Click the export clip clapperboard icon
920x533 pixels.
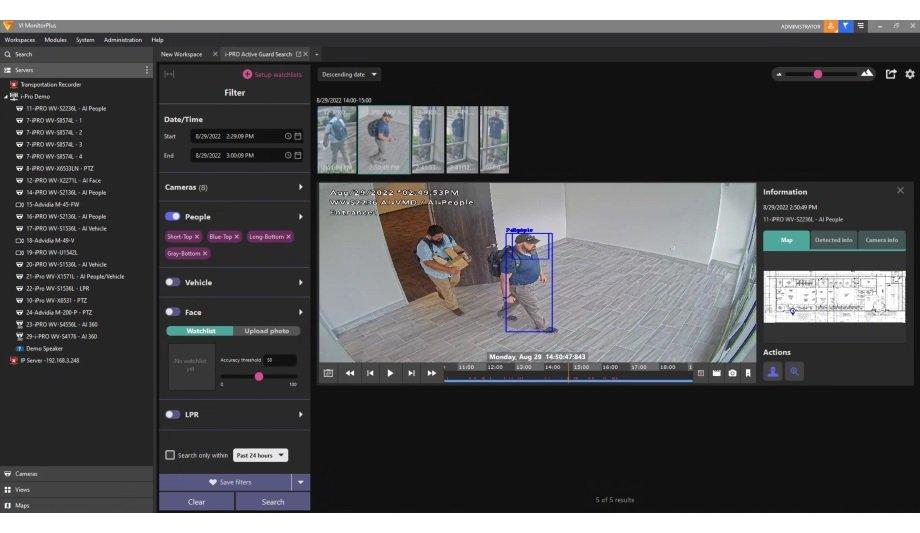(716, 373)
